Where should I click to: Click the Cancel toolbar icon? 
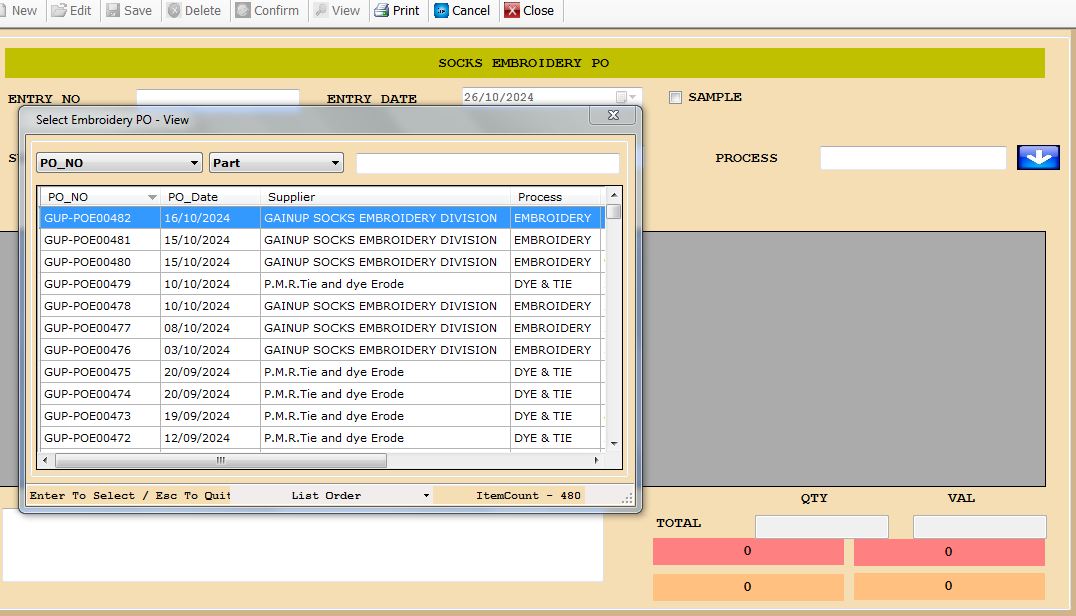441,10
